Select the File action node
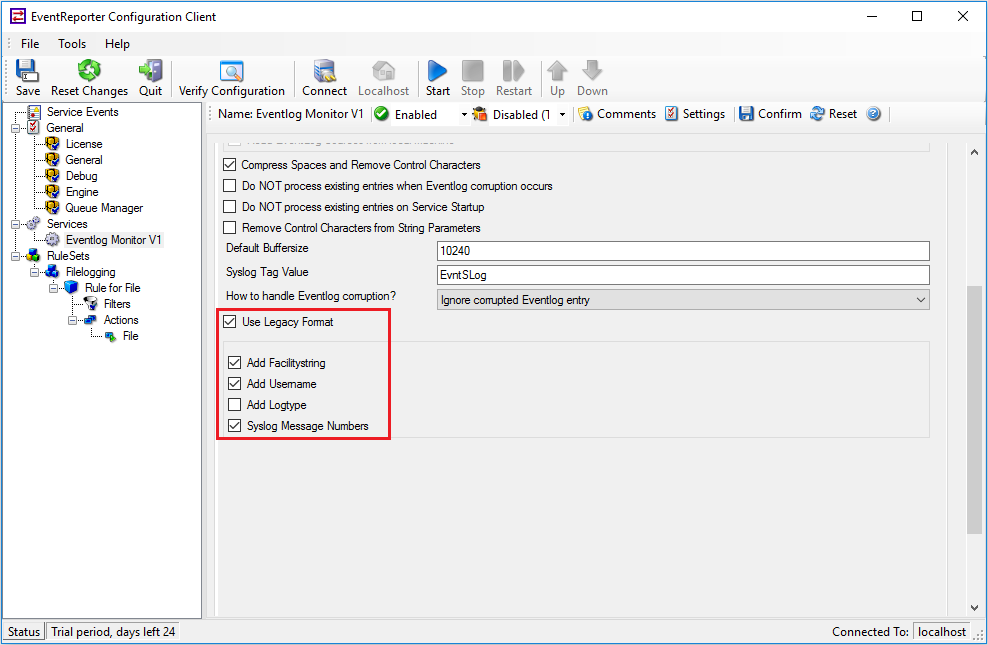This screenshot has width=988, height=645. [130, 336]
